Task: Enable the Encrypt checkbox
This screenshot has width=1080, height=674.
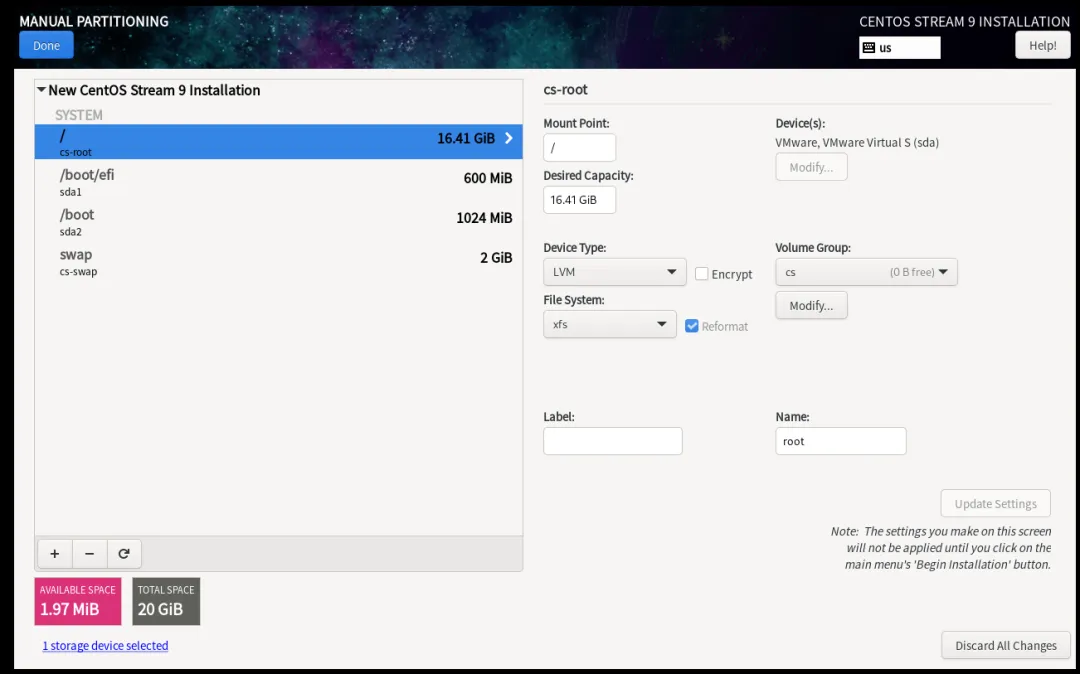Action: tap(701, 273)
